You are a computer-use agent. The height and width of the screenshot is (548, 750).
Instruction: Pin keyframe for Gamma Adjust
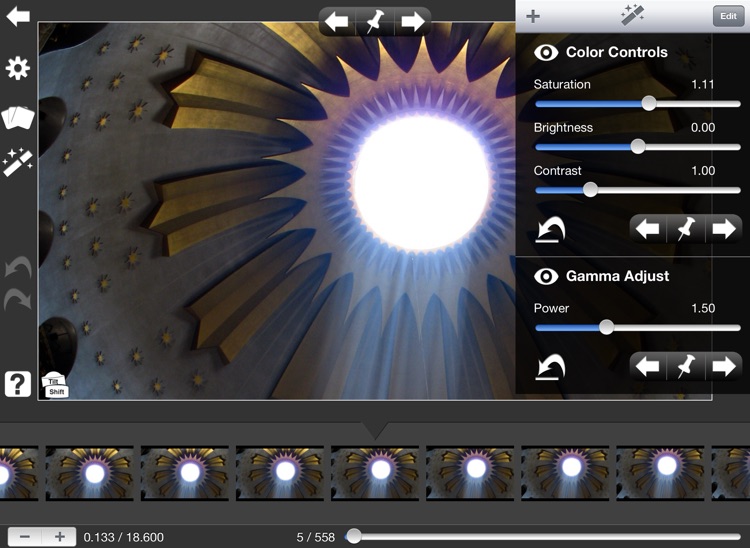[686, 367]
